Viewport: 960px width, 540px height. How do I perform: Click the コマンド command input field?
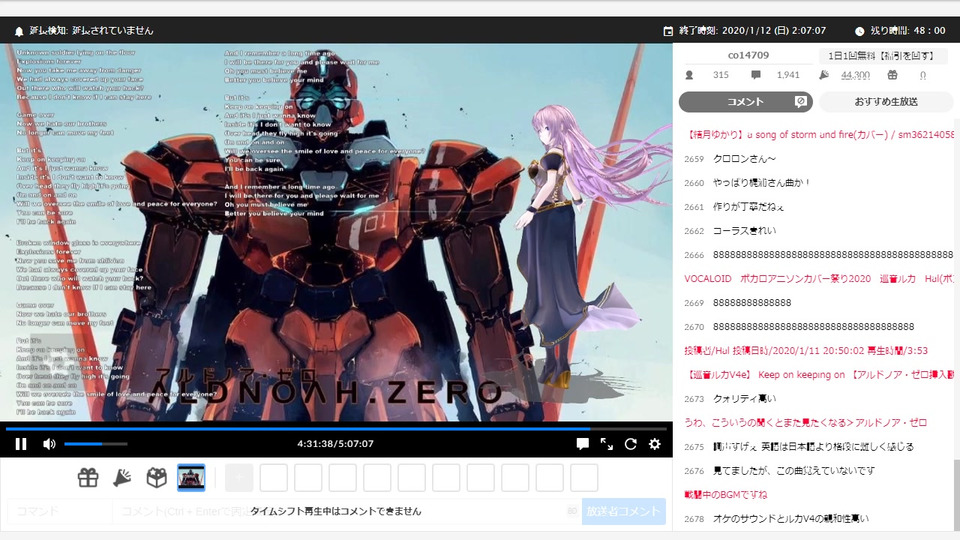click(x=59, y=511)
